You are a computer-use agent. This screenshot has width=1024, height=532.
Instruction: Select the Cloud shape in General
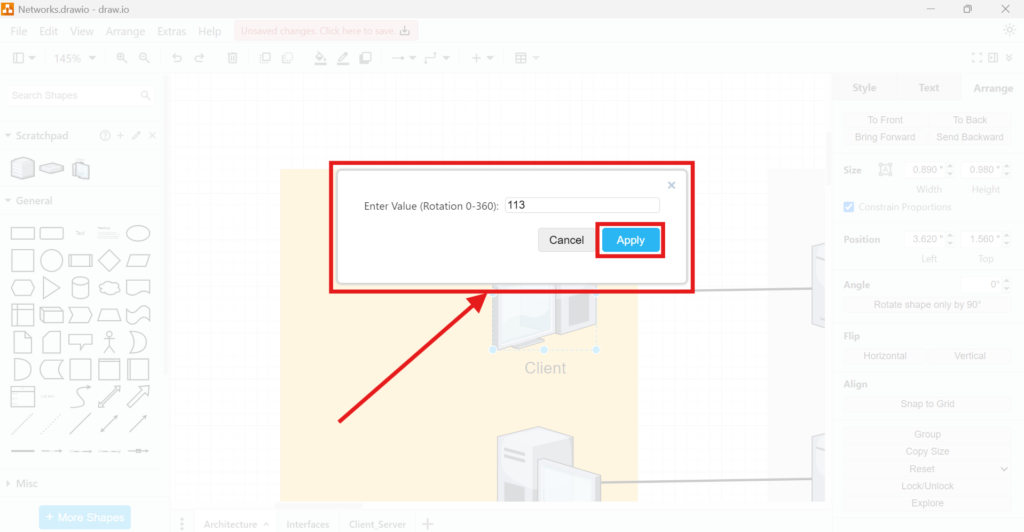[x=109, y=288]
